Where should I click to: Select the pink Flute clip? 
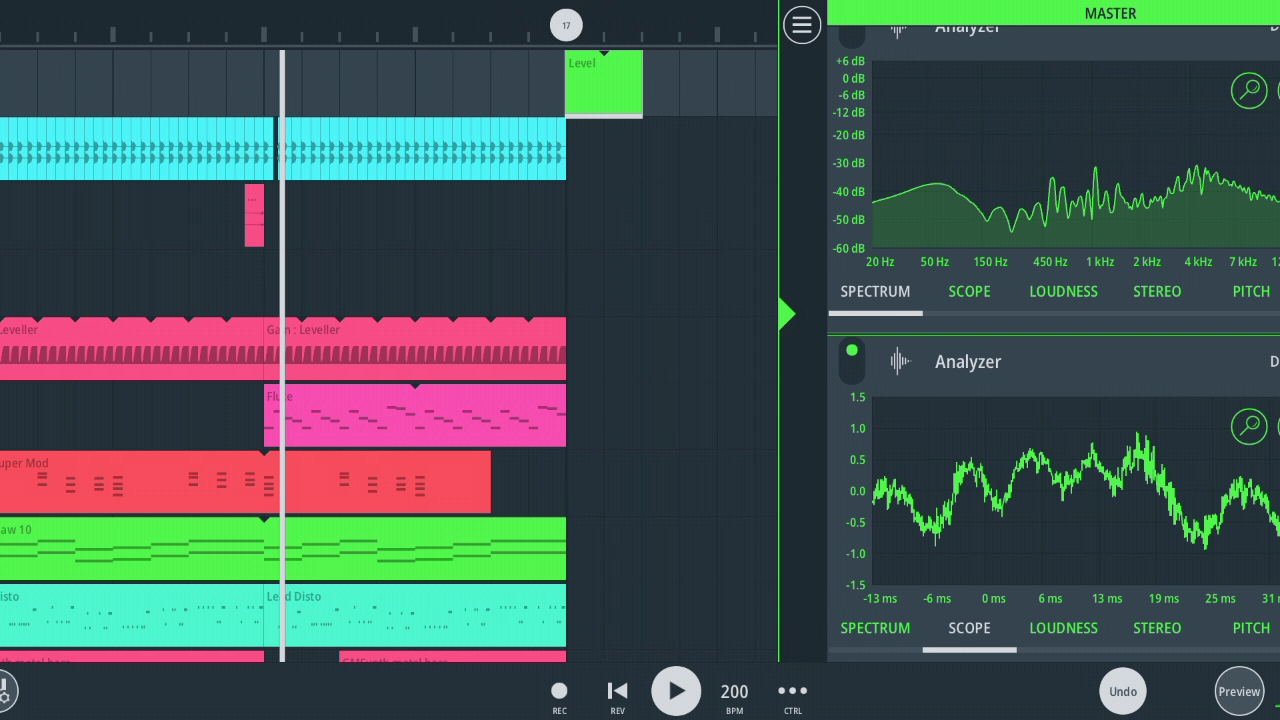(415, 415)
